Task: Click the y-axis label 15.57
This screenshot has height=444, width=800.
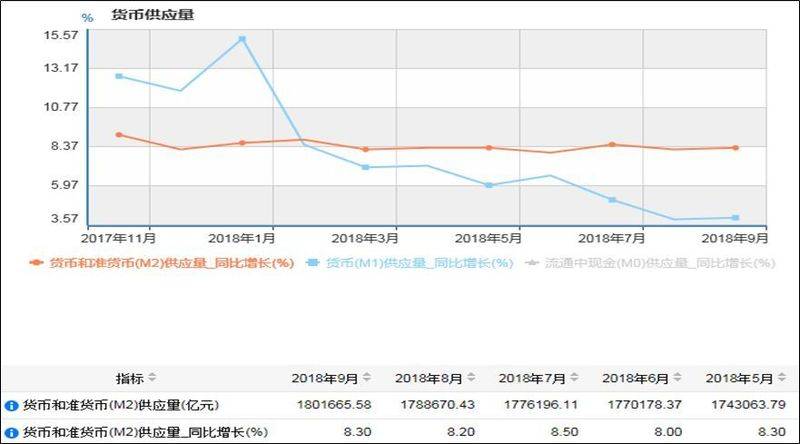Action: 61,35
